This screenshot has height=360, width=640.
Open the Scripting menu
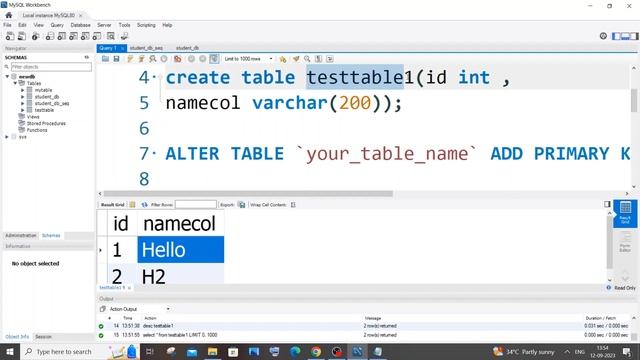coord(146,25)
